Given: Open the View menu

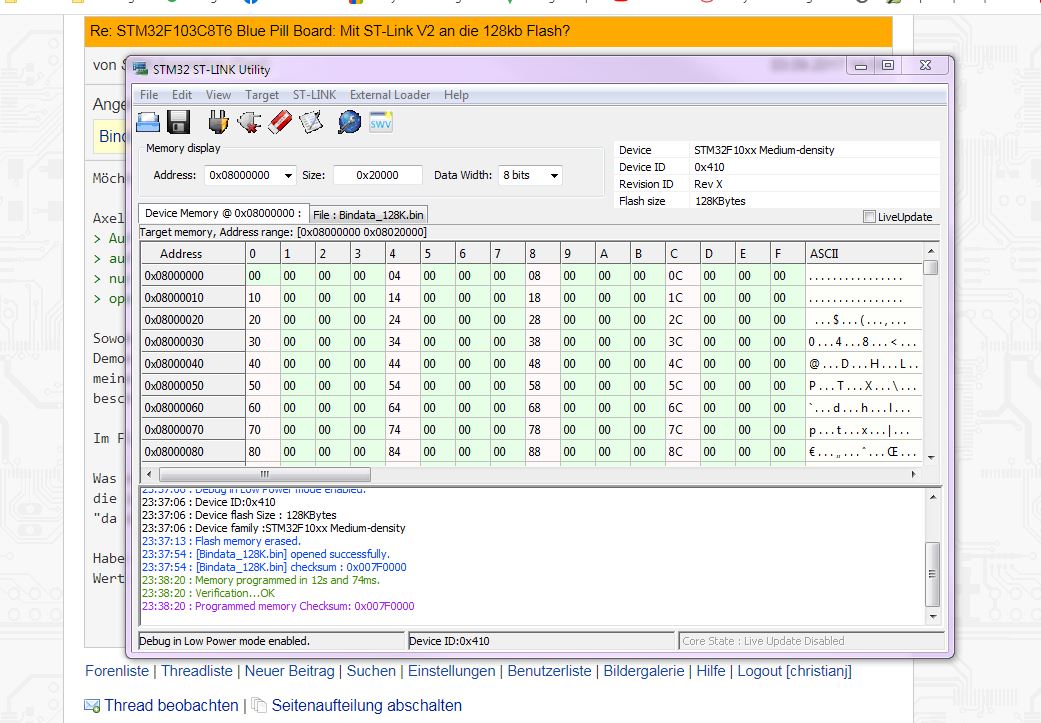Looking at the screenshot, I should pos(218,95).
